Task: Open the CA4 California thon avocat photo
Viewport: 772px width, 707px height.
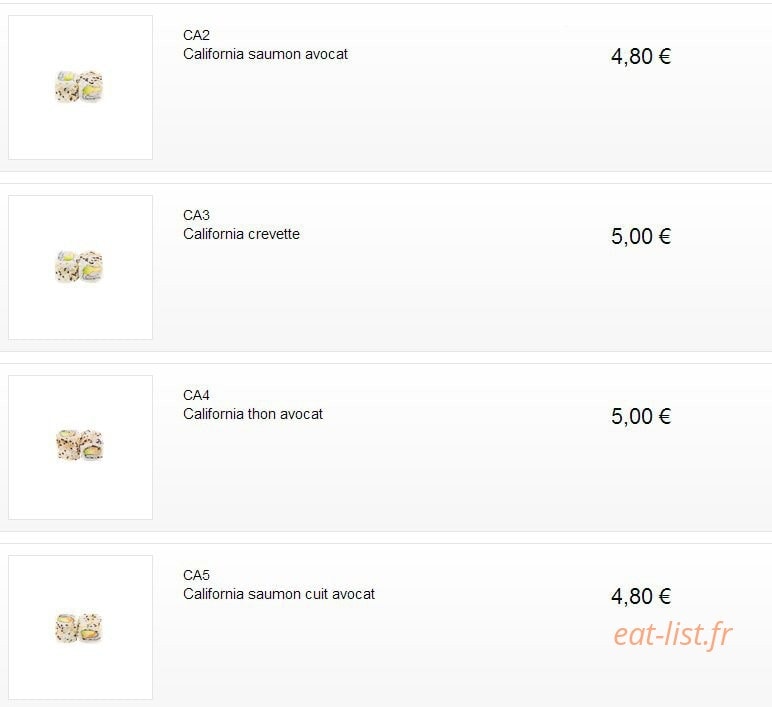Action: pos(80,447)
